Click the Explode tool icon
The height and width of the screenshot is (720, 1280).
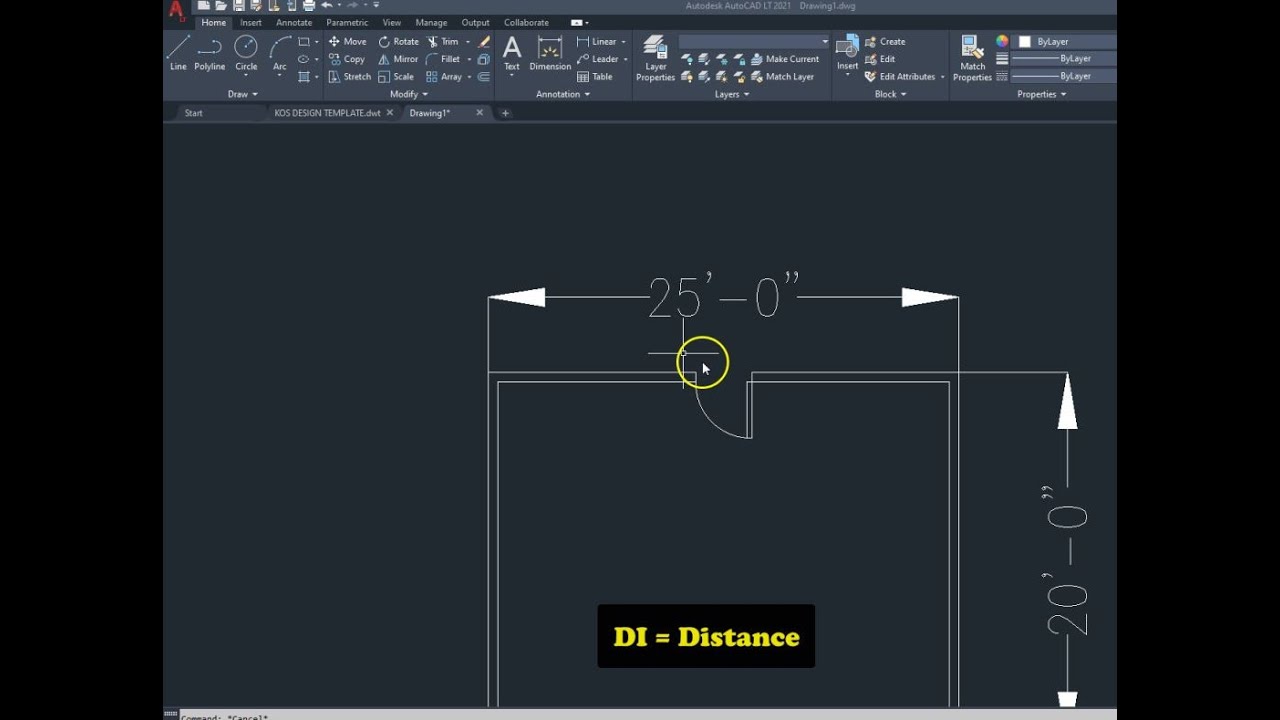coord(484,59)
